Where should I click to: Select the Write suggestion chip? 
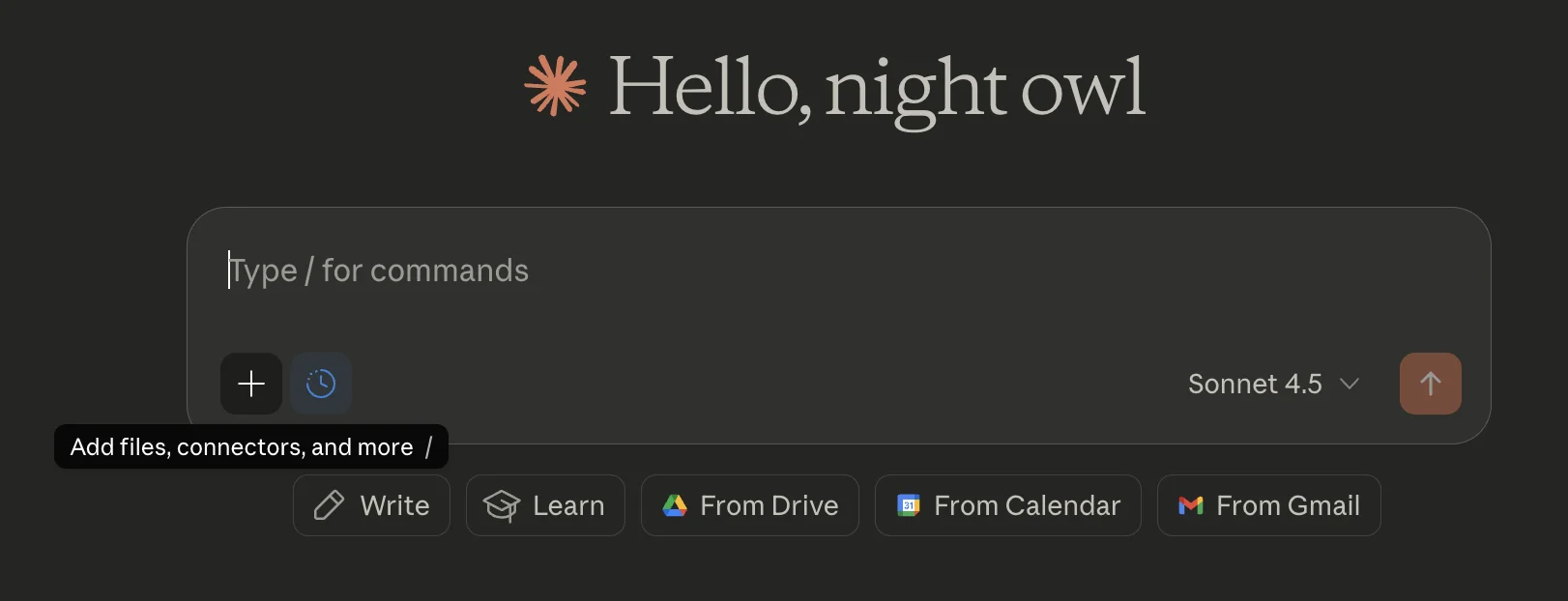[371, 505]
